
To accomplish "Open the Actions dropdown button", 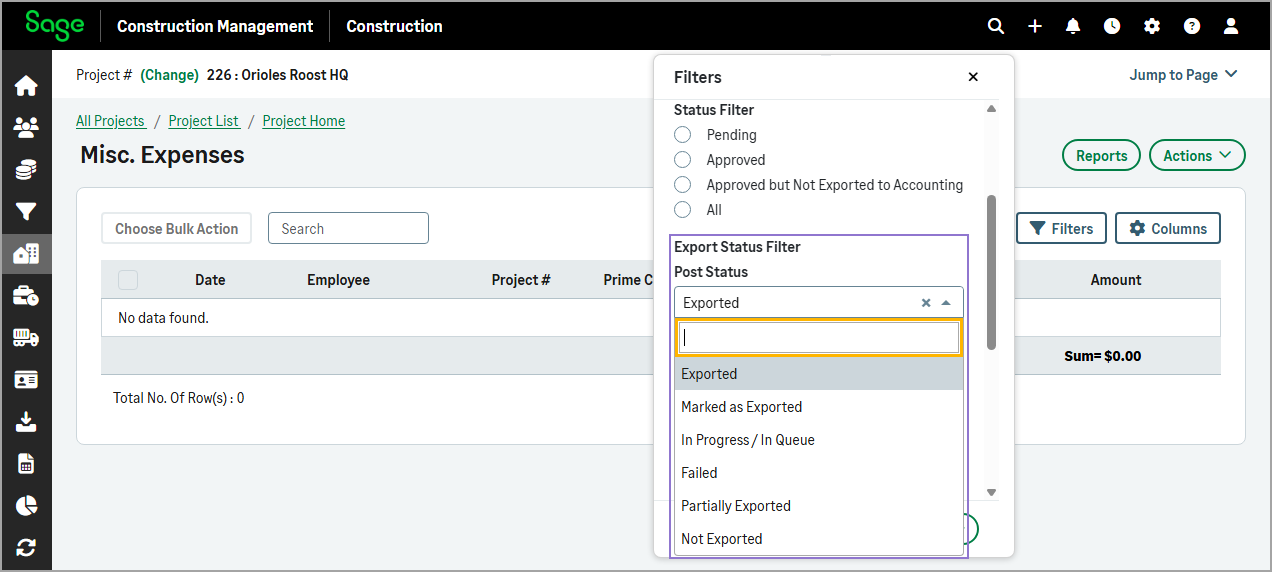I will (x=1197, y=156).
